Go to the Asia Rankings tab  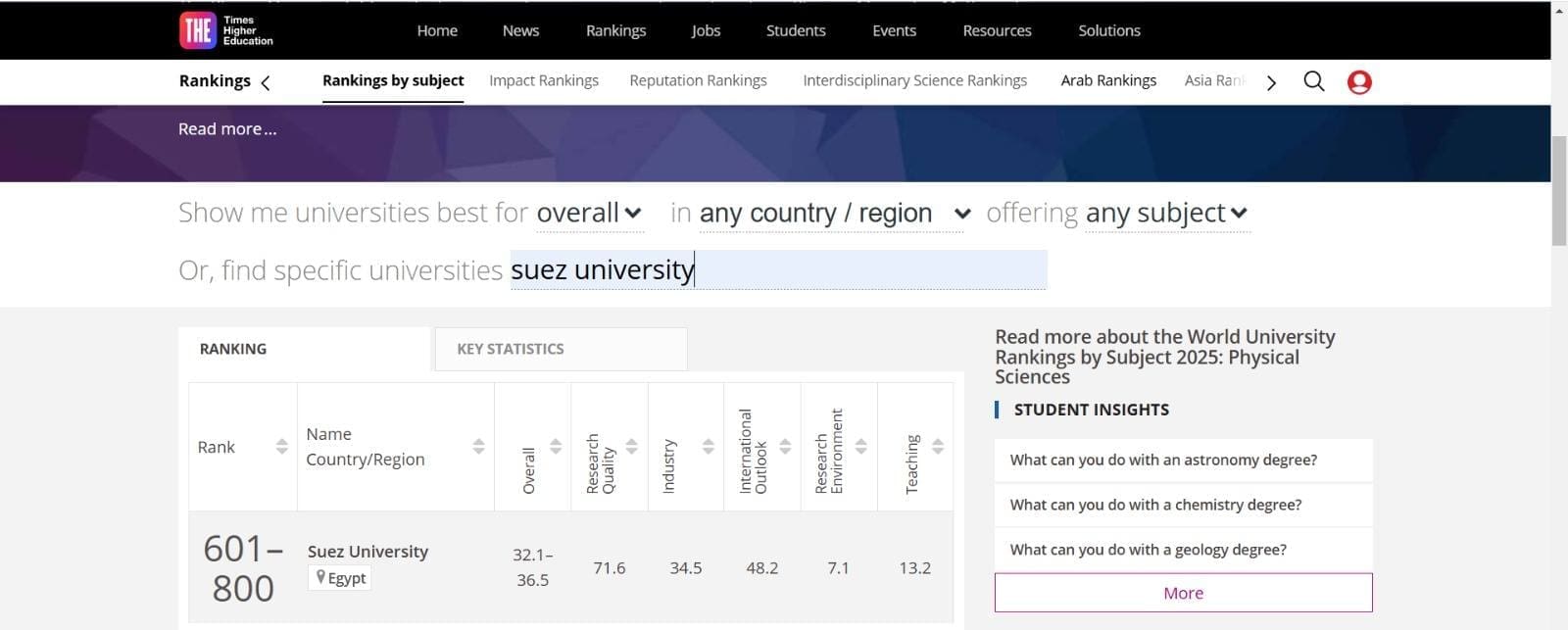coord(1215,81)
